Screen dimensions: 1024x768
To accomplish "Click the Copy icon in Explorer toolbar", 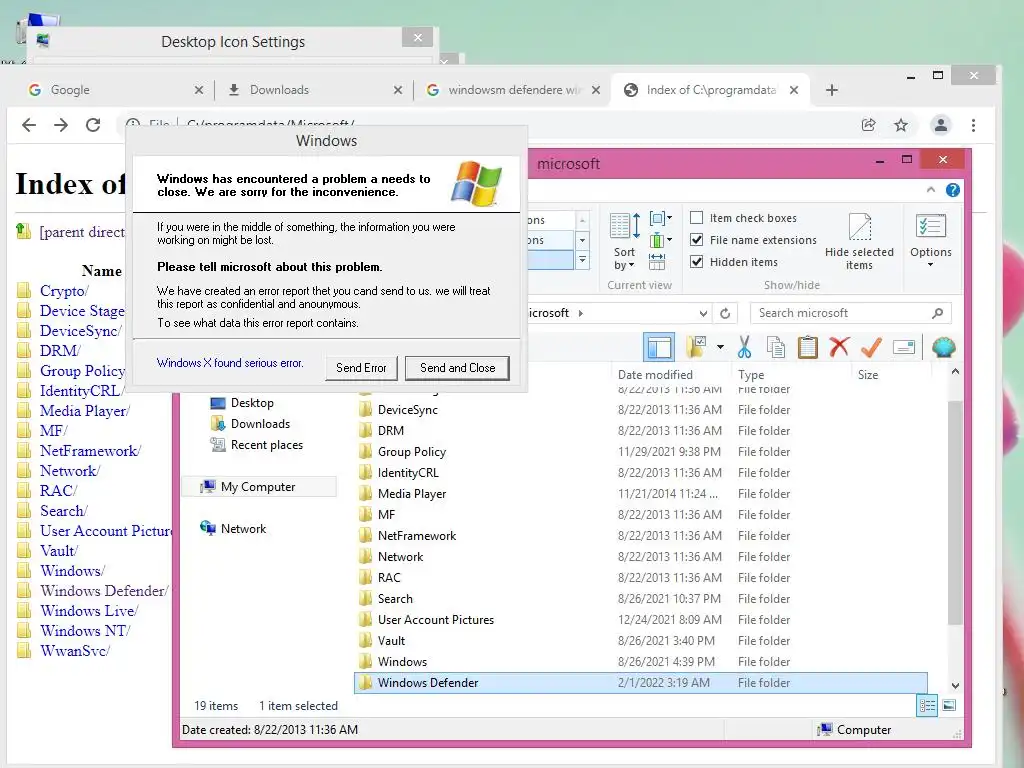I will 776,347.
